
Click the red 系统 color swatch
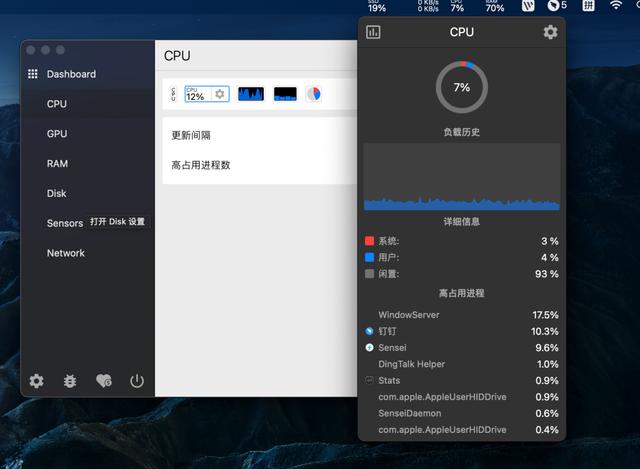pos(370,241)
